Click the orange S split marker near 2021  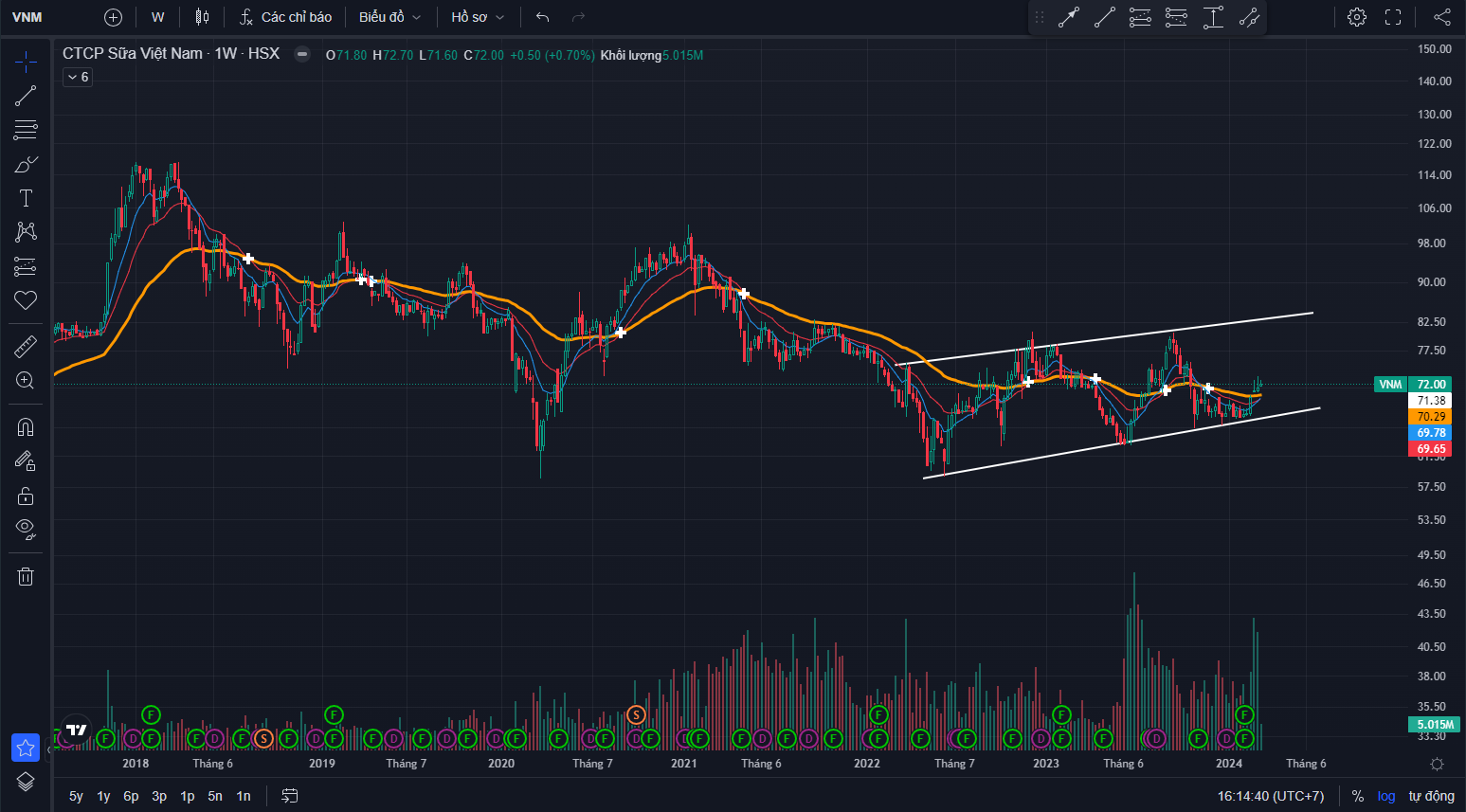[x=636, y=715]
